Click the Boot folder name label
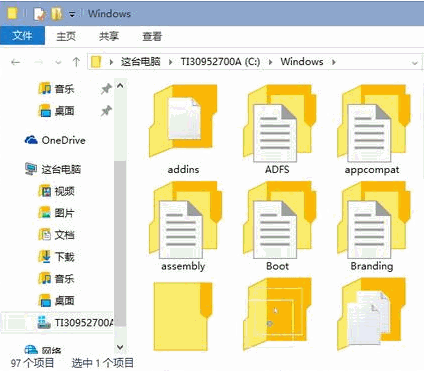The width and height of the screenshot is (424, 371). (x=277, y=266)
